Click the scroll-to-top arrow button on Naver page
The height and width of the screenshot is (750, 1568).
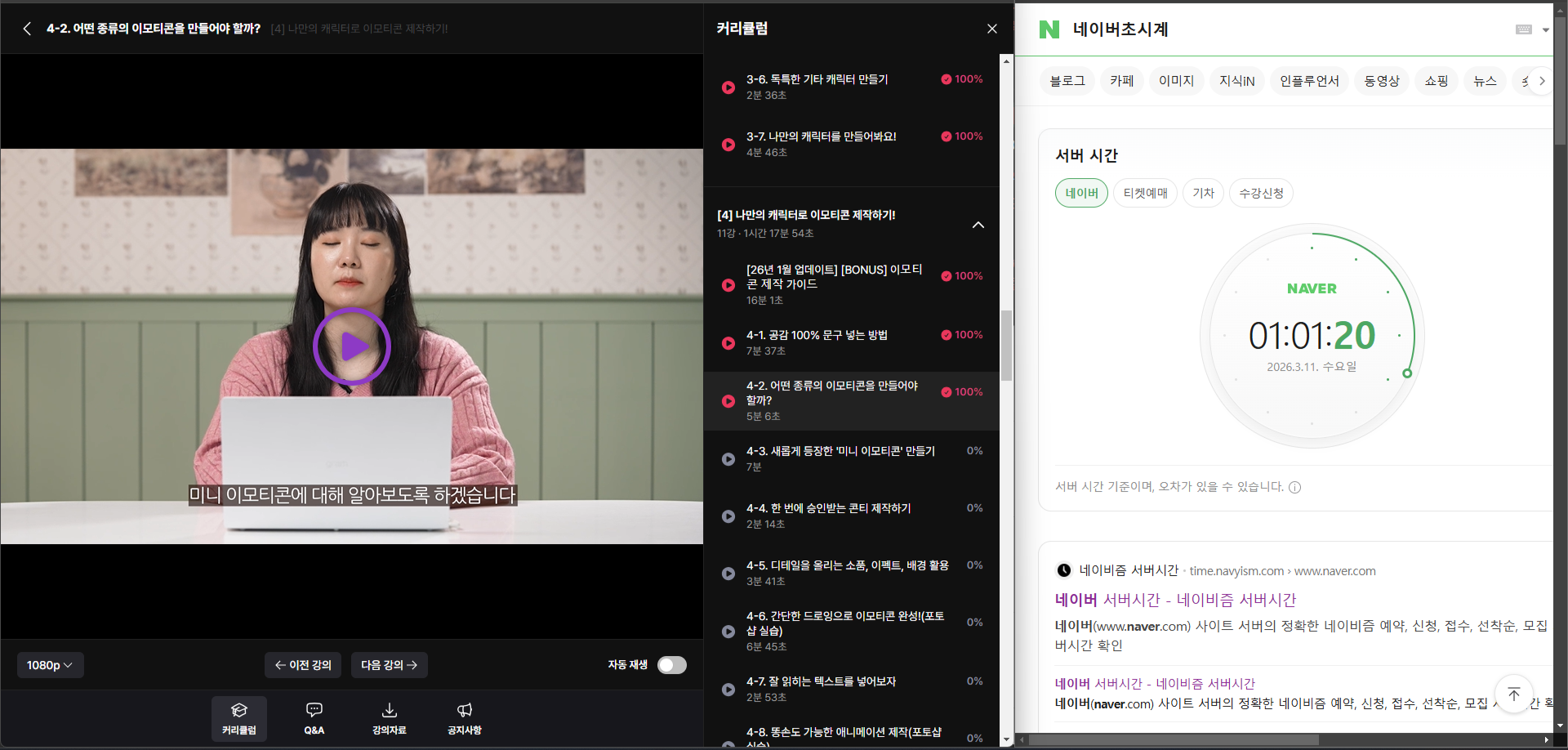[1514, 694]
